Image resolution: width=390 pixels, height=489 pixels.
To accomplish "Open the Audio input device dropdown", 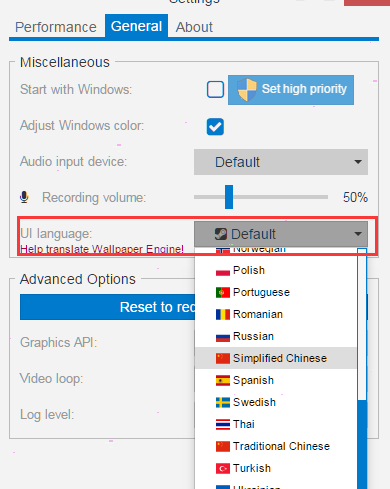I will (281, 162).
